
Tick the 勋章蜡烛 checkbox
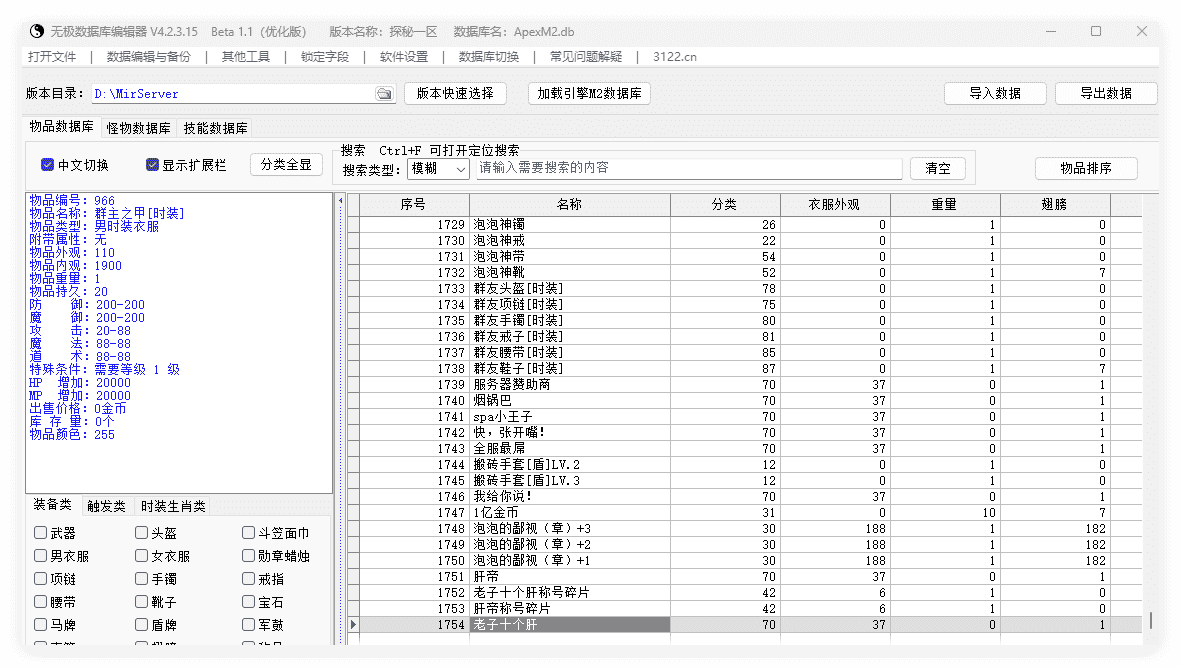coord(249,556)
